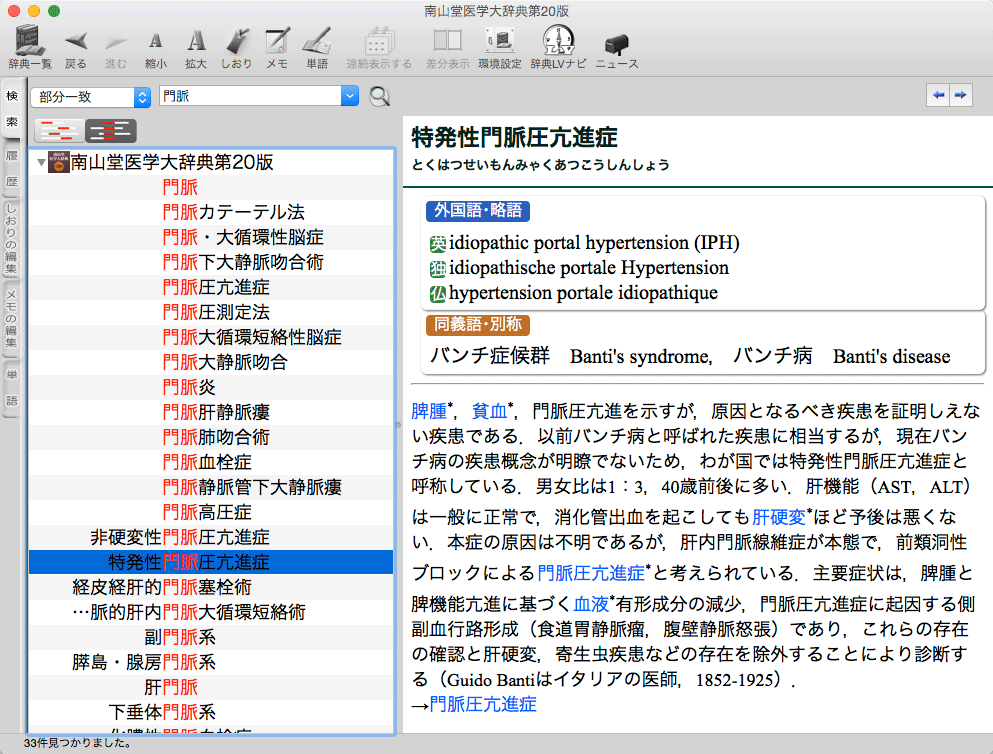
Task: Open the 辞典一覧 dictionary list
Action: point(30,45)
